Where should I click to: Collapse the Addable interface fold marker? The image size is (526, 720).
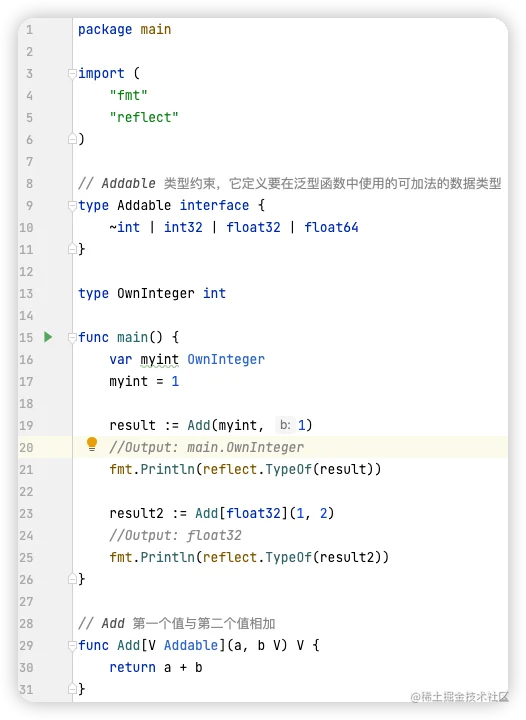[72, 205]
